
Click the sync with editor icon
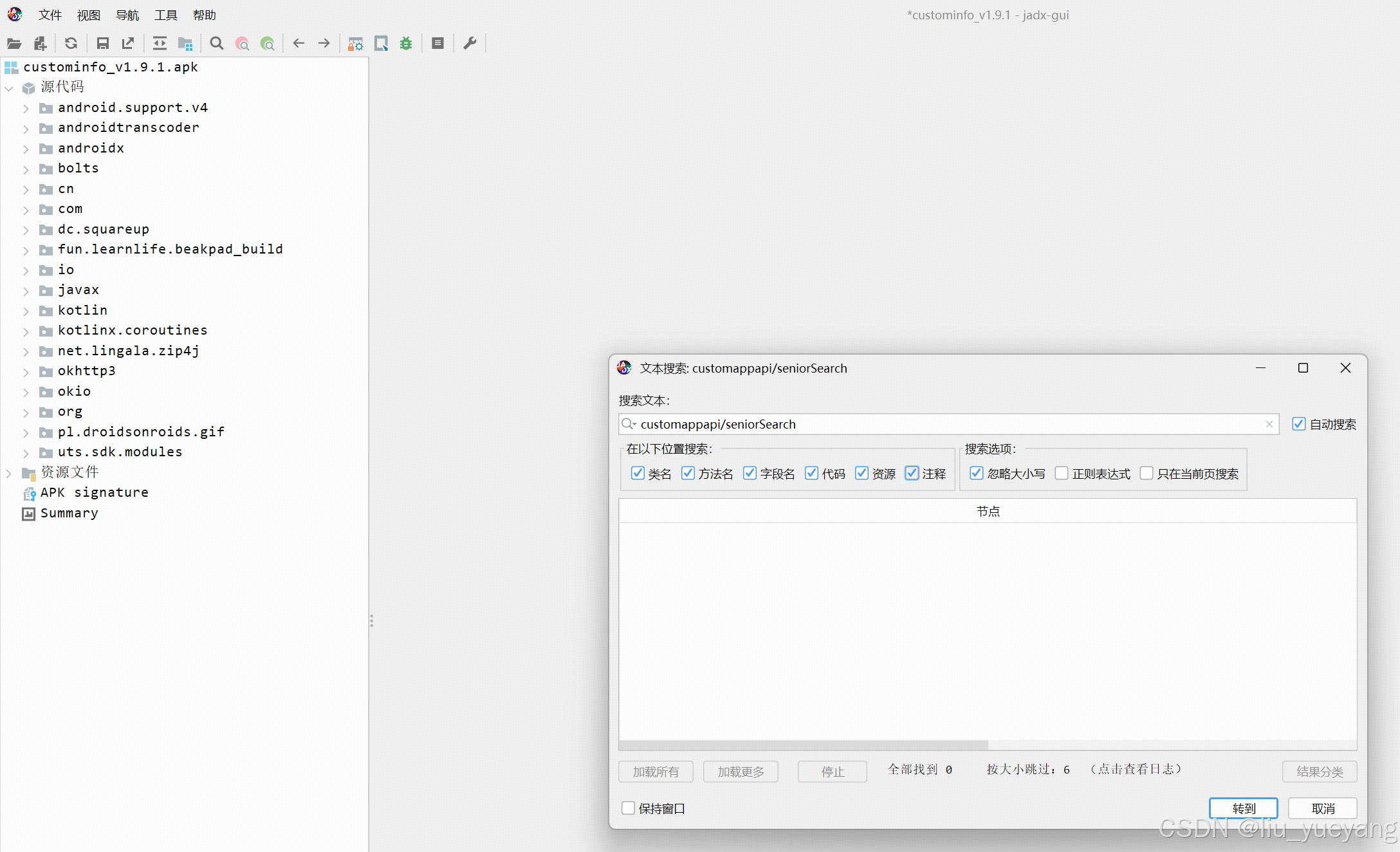tap(160, 44)
